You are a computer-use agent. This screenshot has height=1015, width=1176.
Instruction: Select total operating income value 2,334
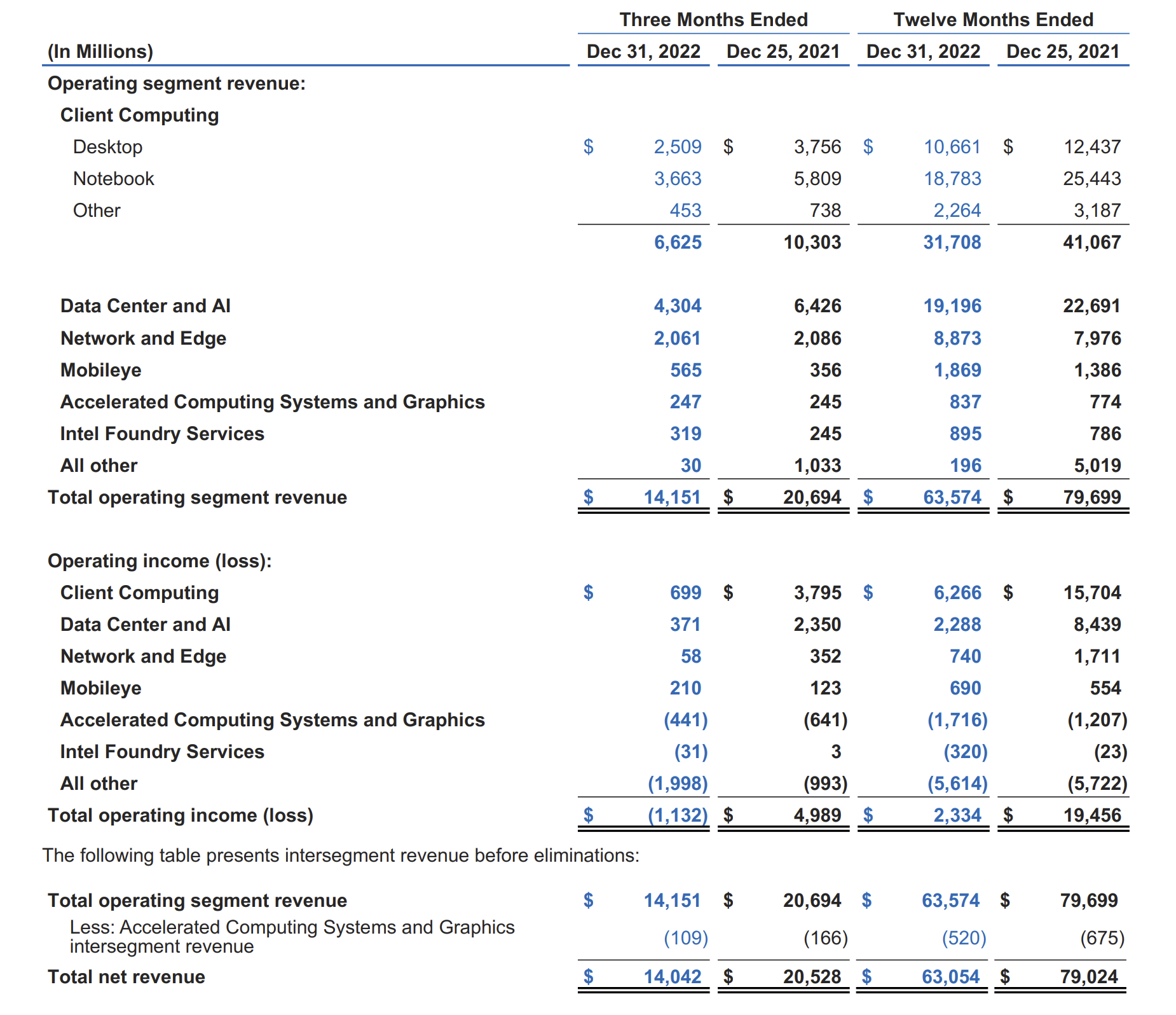point(957,815)
